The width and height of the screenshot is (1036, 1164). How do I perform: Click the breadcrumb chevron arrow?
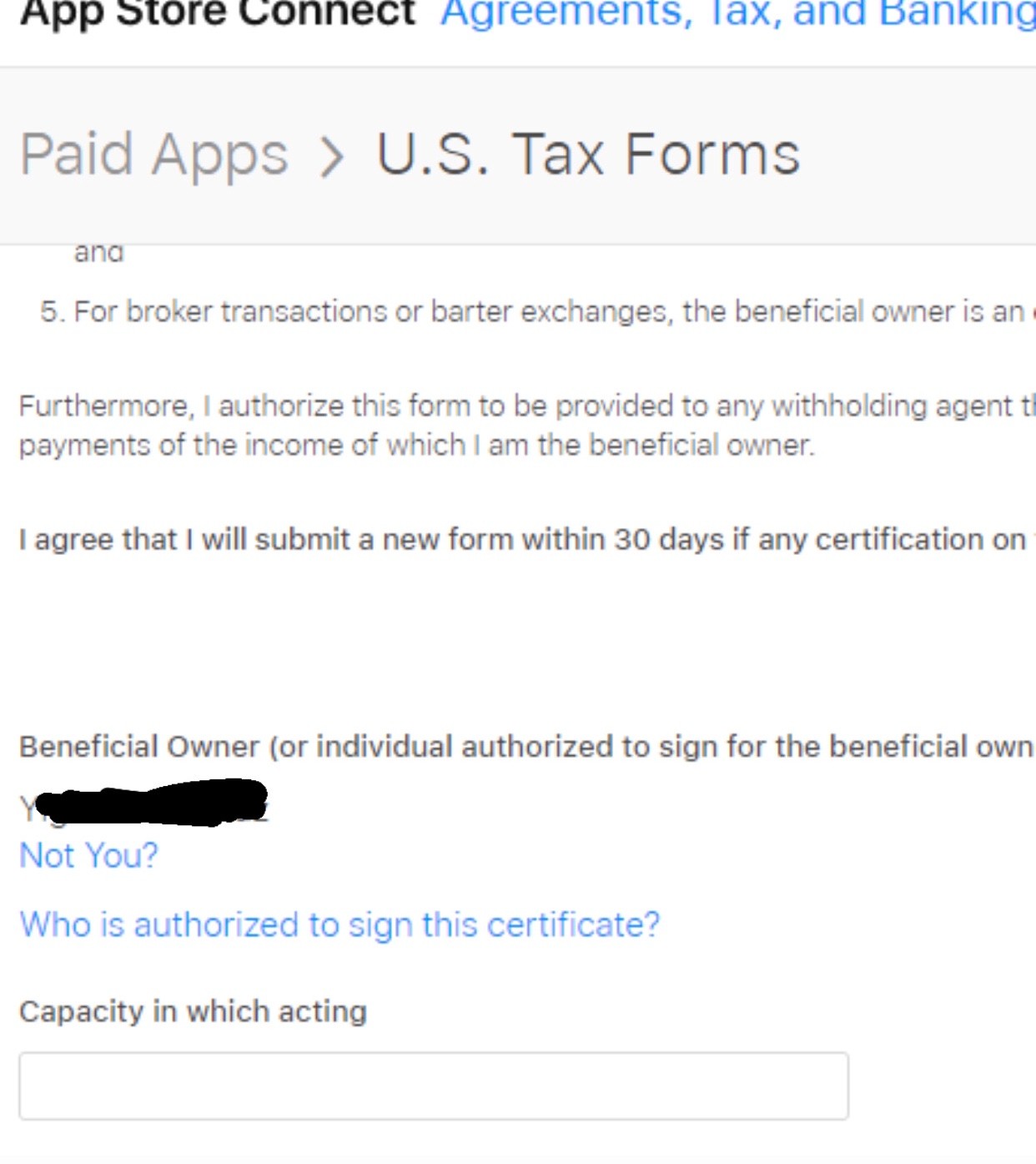[x=332, y=156]
